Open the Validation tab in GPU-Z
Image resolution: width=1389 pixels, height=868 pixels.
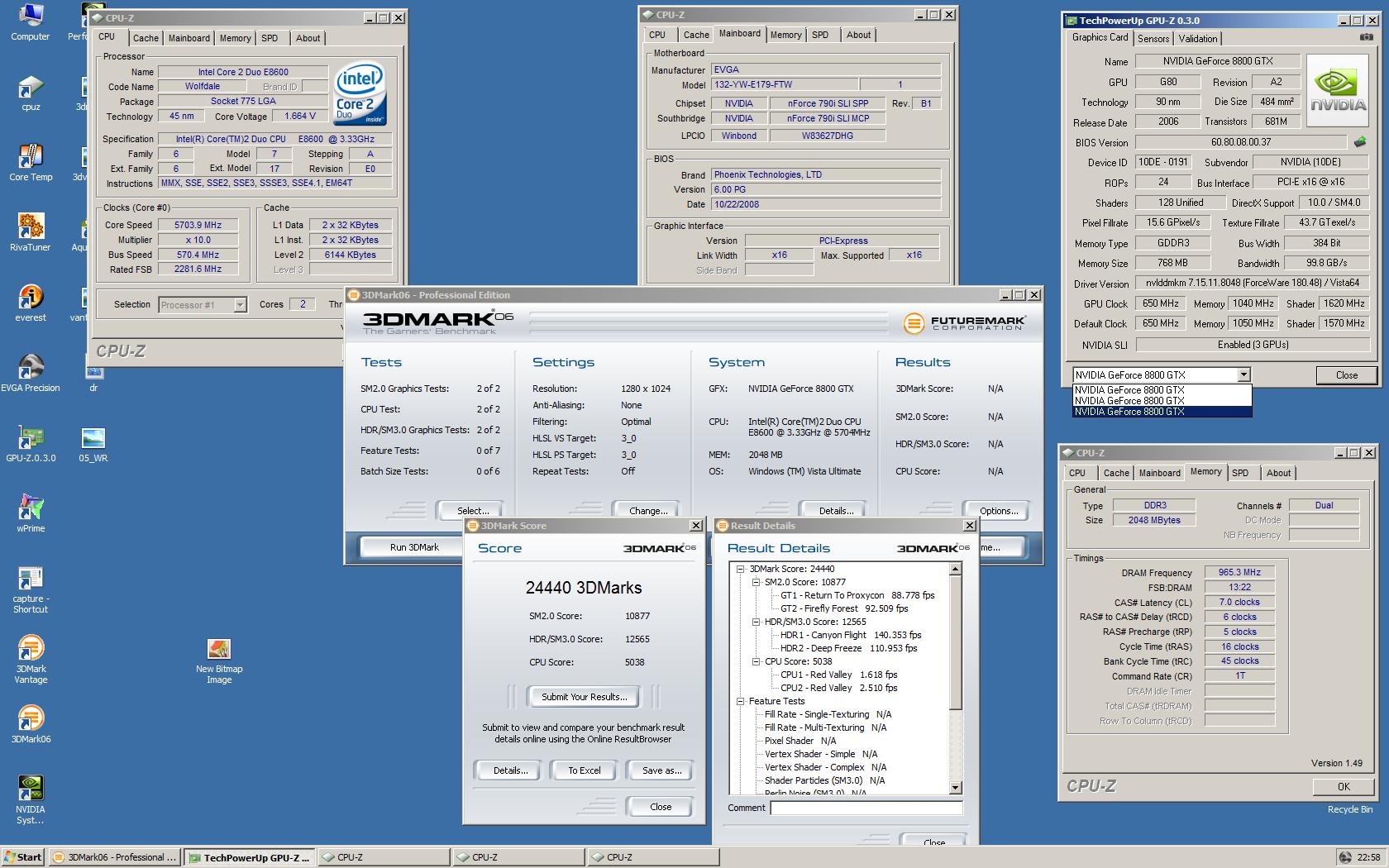point(1198,39)
